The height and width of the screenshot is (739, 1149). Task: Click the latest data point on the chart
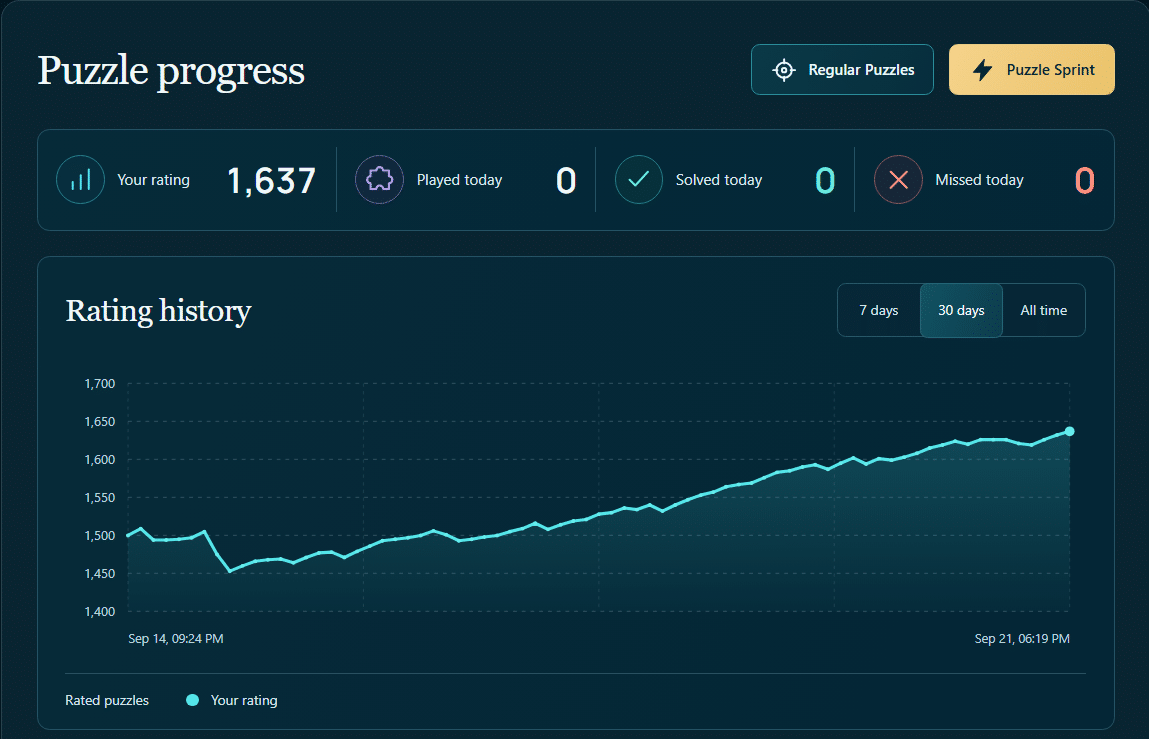coord(1070,431)
